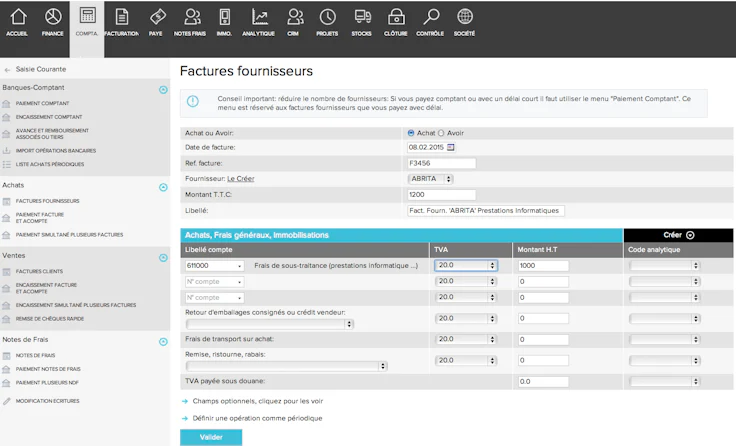Select the Avoir radio button
Image resolution: width=736 pixels, height=446 pixels.
441,133
